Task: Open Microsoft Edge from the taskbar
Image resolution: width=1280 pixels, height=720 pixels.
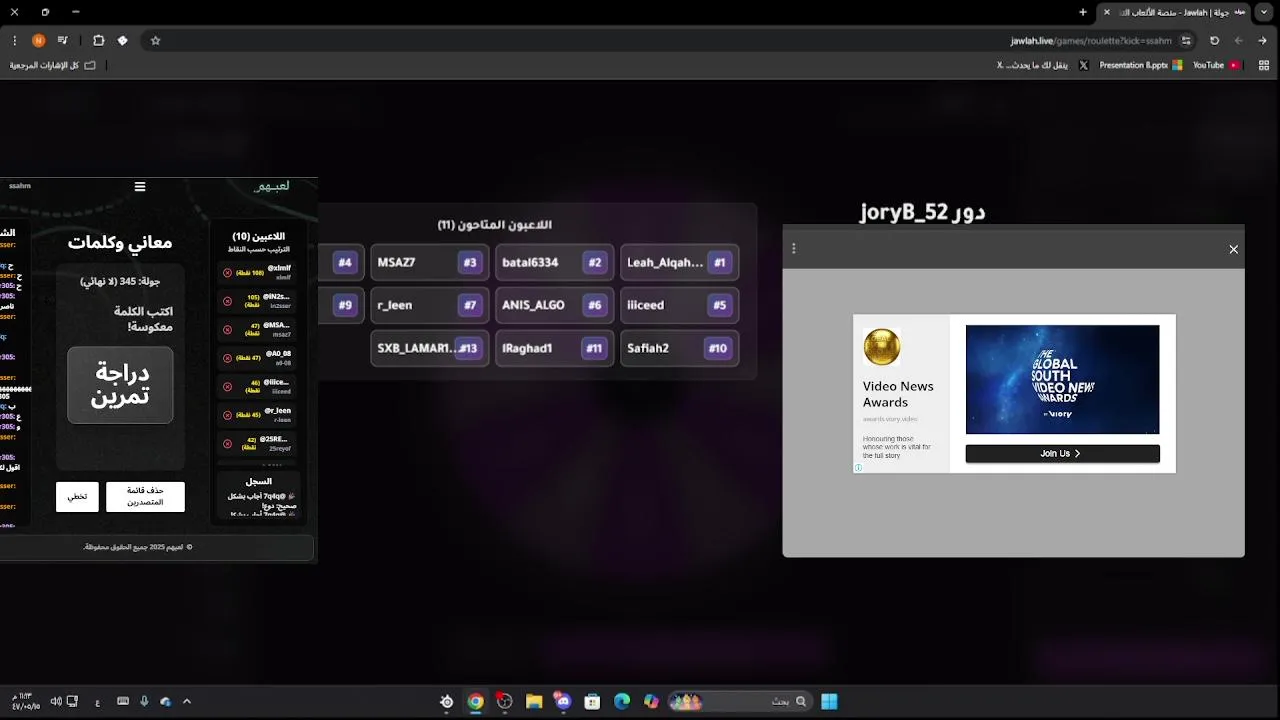Action: point(622,702)
